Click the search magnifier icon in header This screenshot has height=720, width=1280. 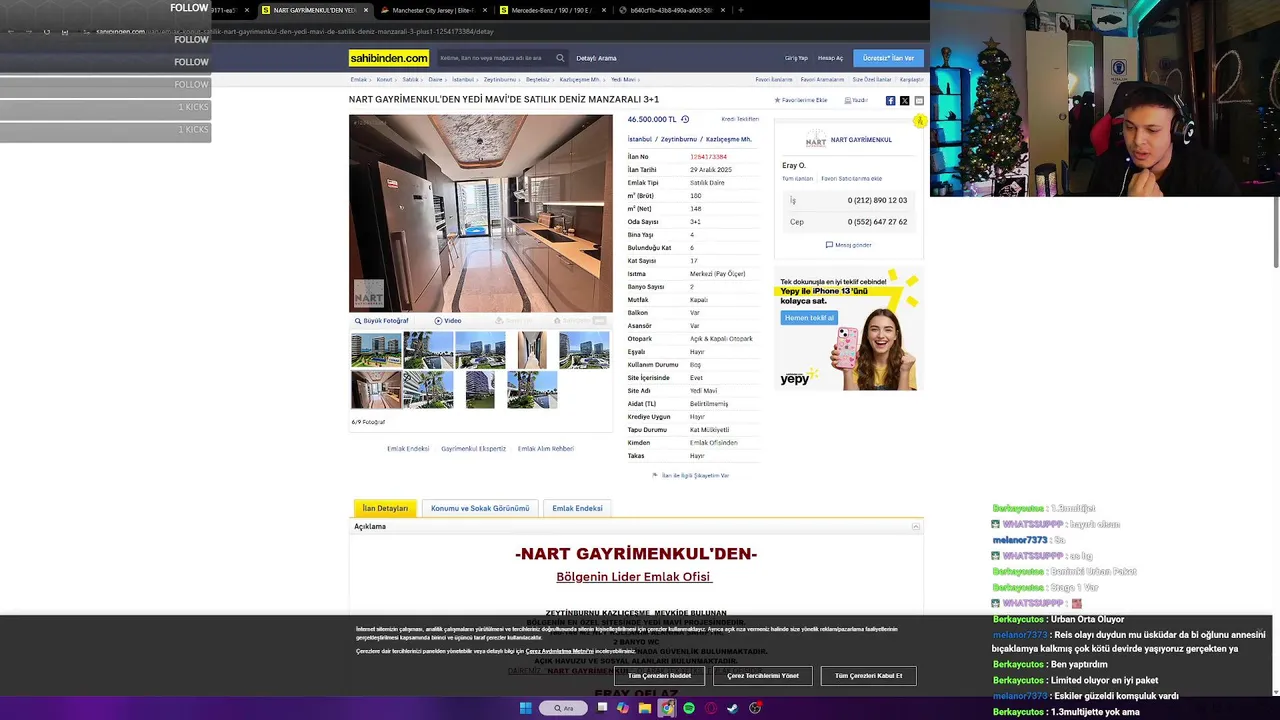click(560, 58)
